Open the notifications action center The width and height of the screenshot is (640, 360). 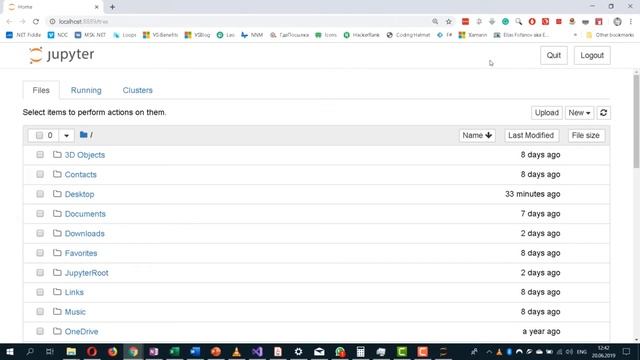click(x=627, y=351)
